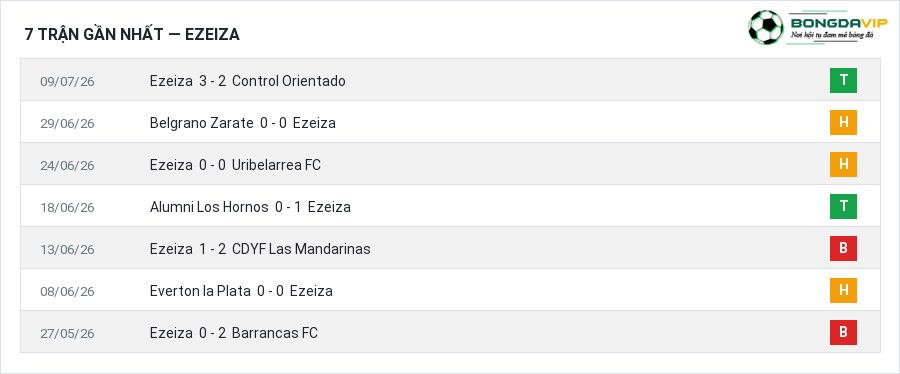The width and height of the screenshot is (900, 374).
Task: Click the green T badge for Alumni Los Hornos match
Action: (x=843, y=207)
